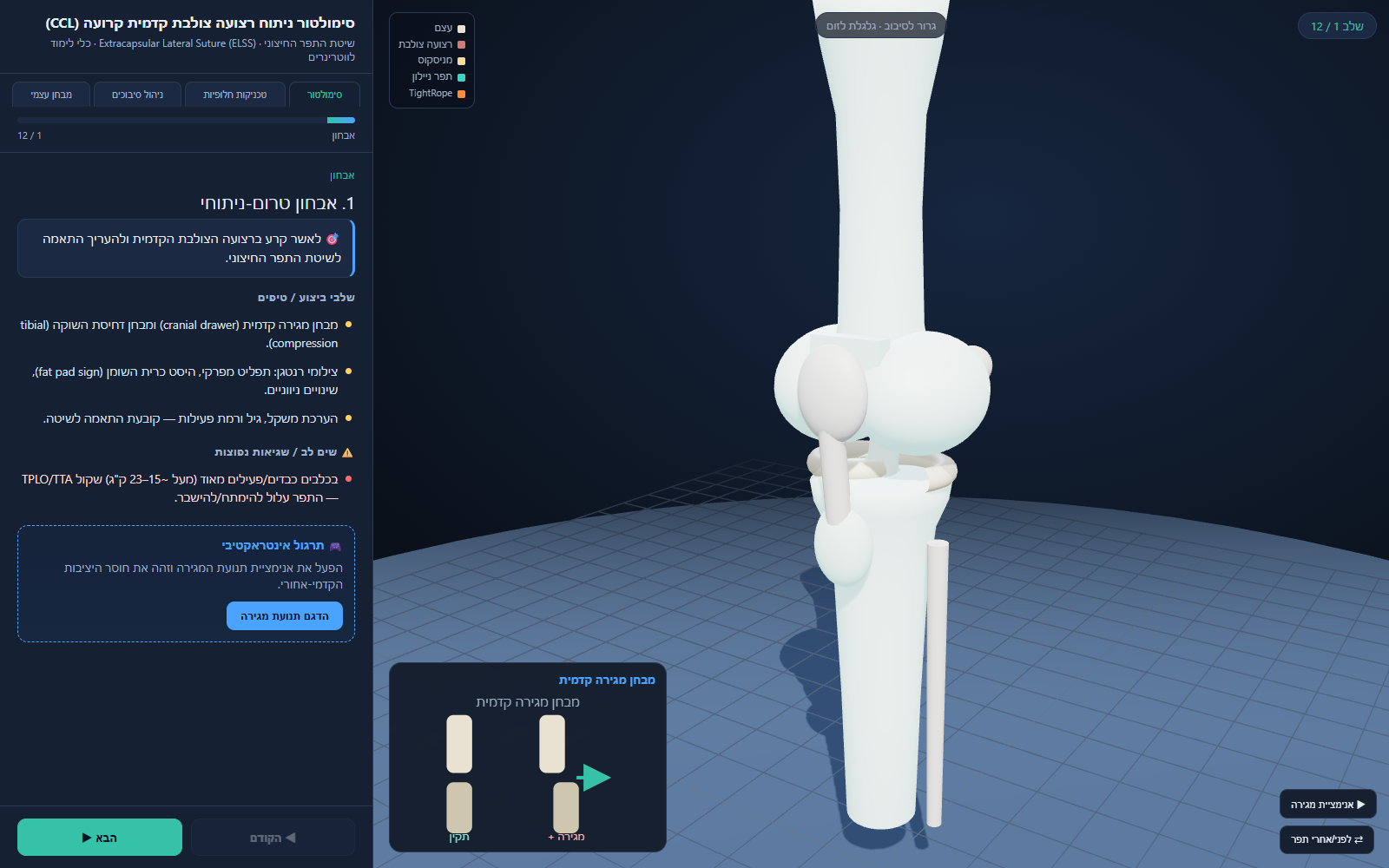Open the ניהול סיבוכים tab

click(x=138, y=95)
